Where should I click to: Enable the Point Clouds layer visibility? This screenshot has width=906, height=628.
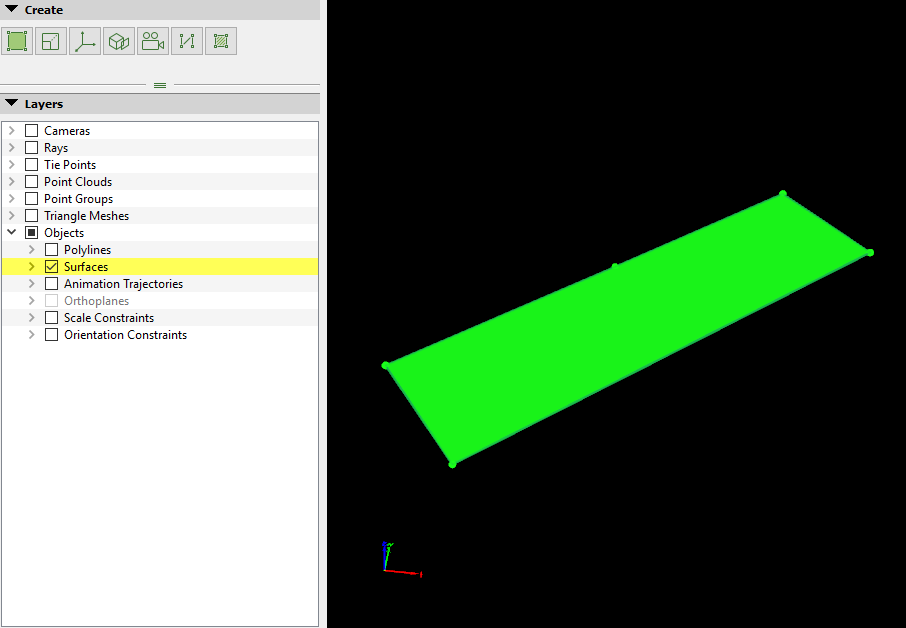(31, 181)
